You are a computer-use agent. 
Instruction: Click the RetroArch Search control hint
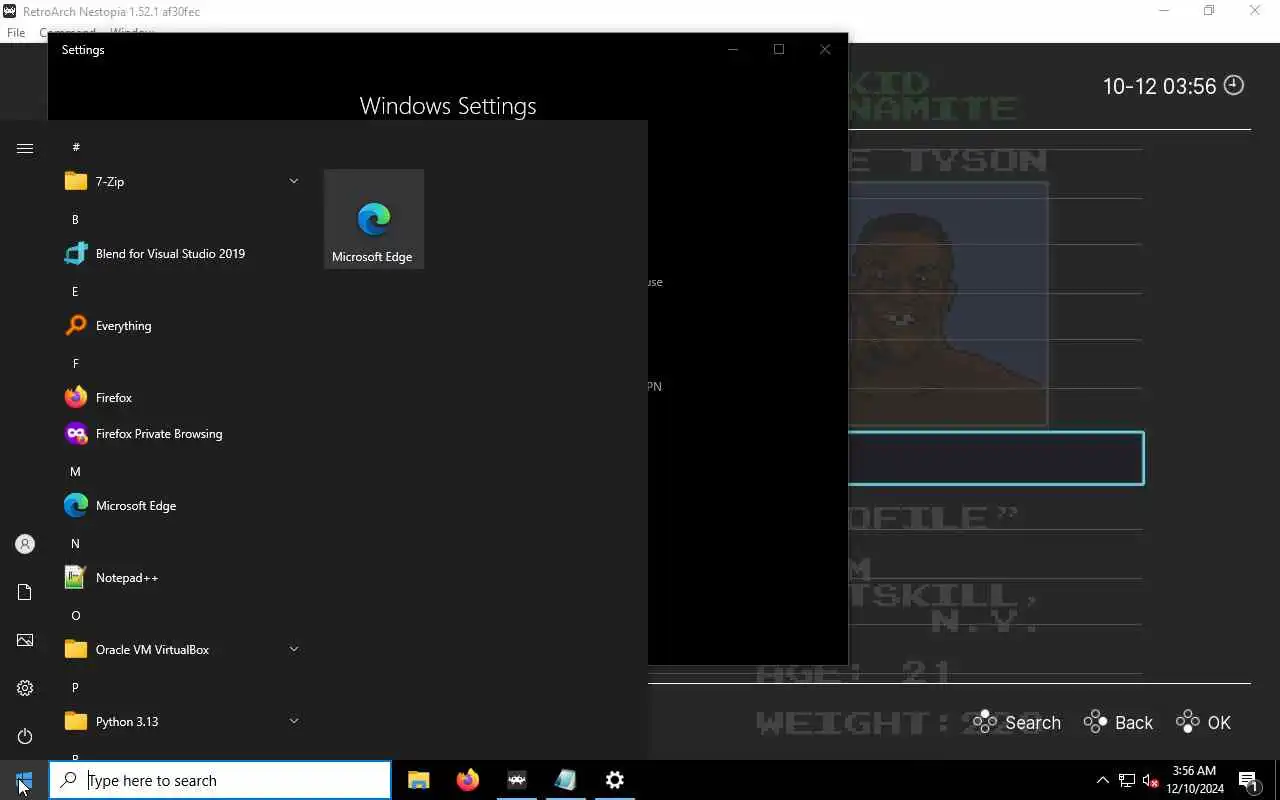tap(1016, 722)
